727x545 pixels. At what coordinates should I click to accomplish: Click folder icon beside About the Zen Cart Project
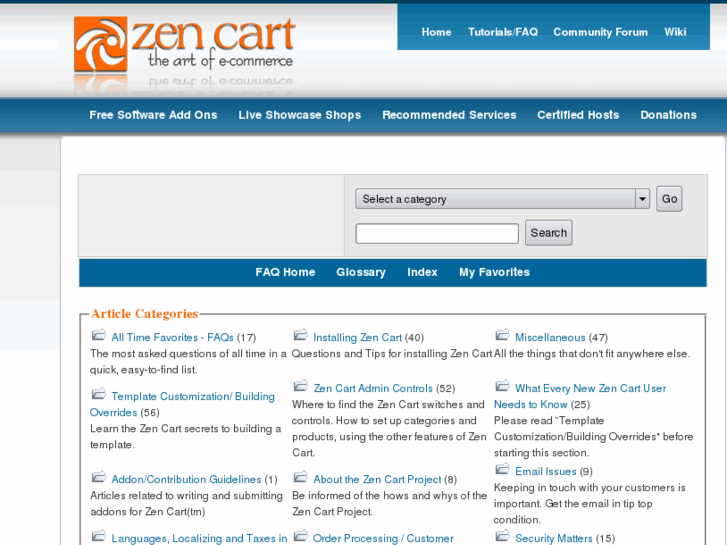click(x=300, y=477)
